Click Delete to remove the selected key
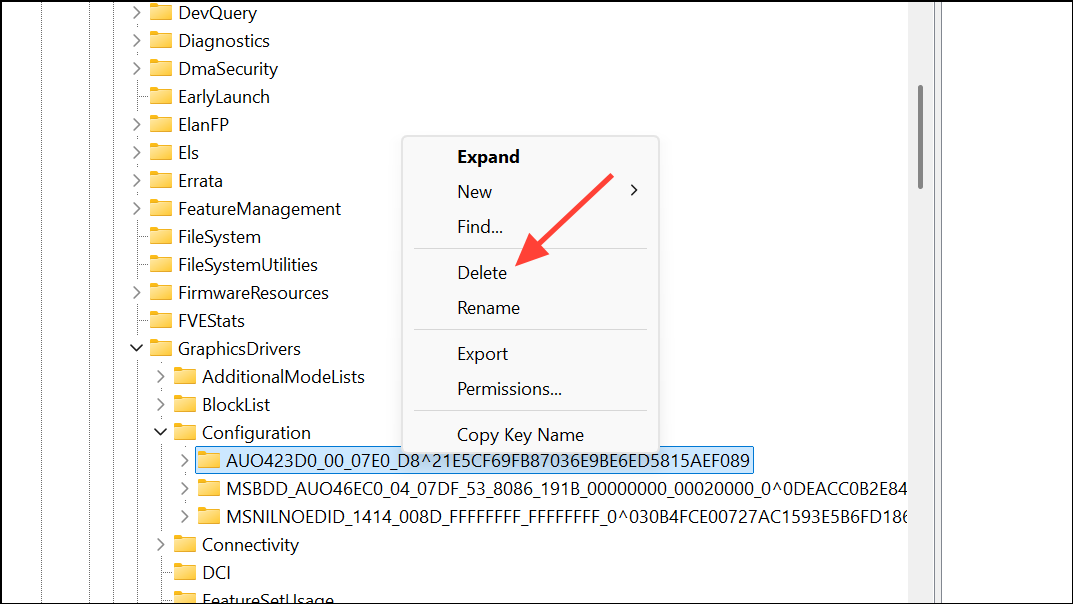The height and width of the screenshot is (604, 1073). (482, 272)
